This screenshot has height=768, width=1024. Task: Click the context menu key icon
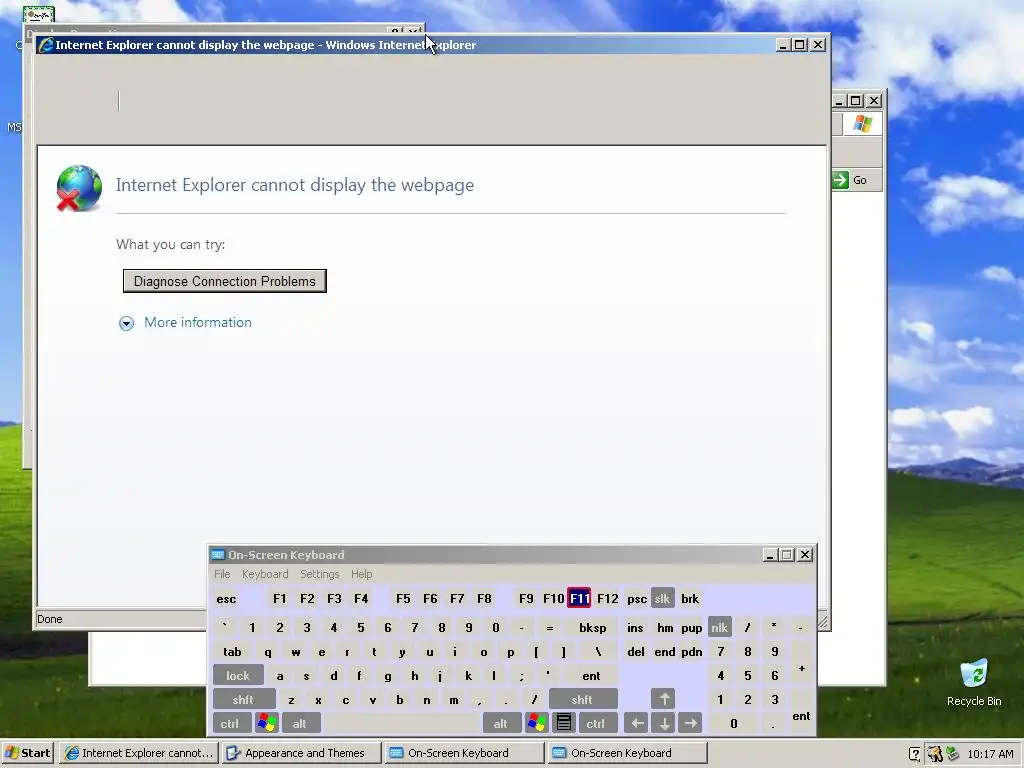tap(564, 723)
